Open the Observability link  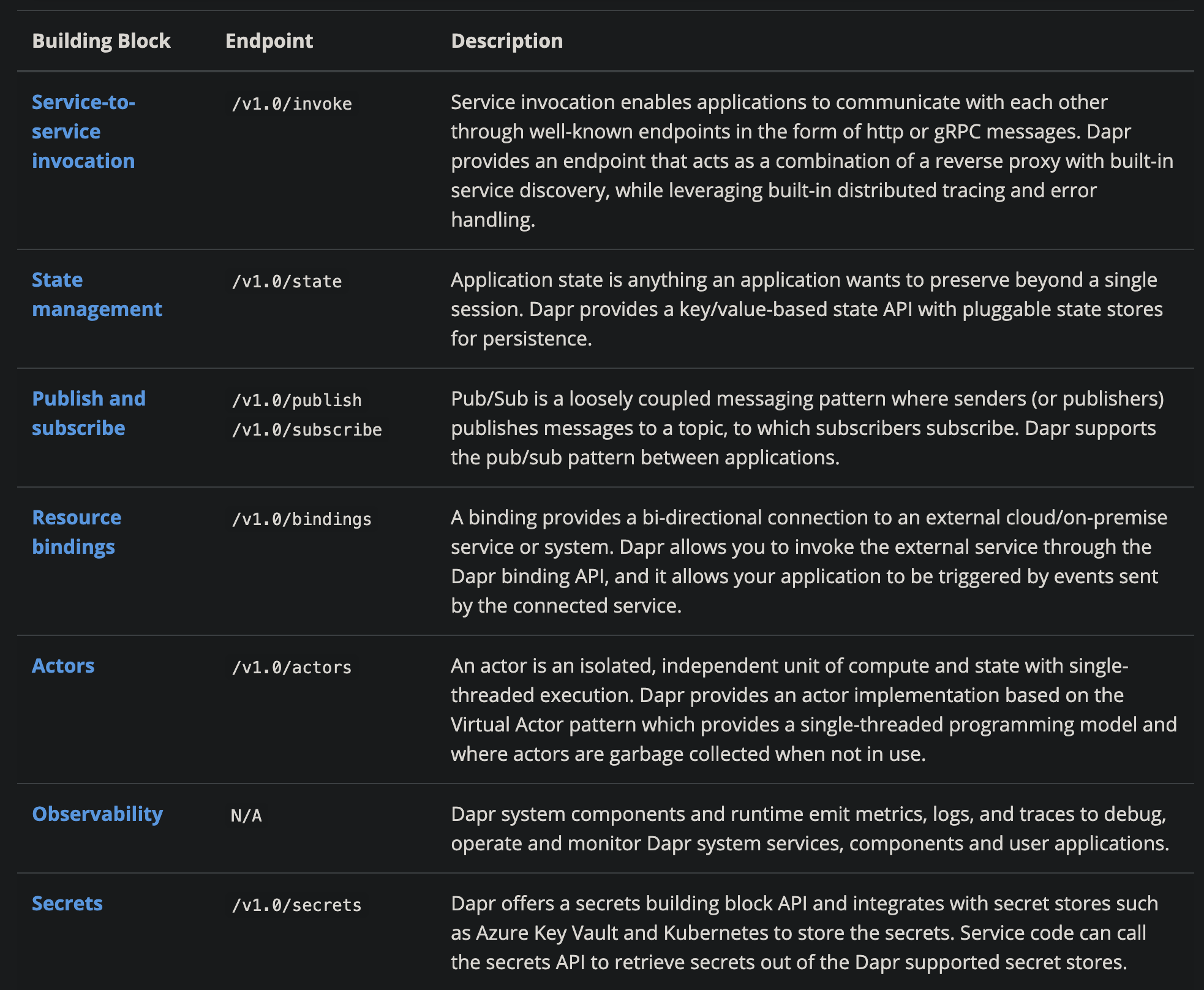pyautogui.click(x=97, y=814)
